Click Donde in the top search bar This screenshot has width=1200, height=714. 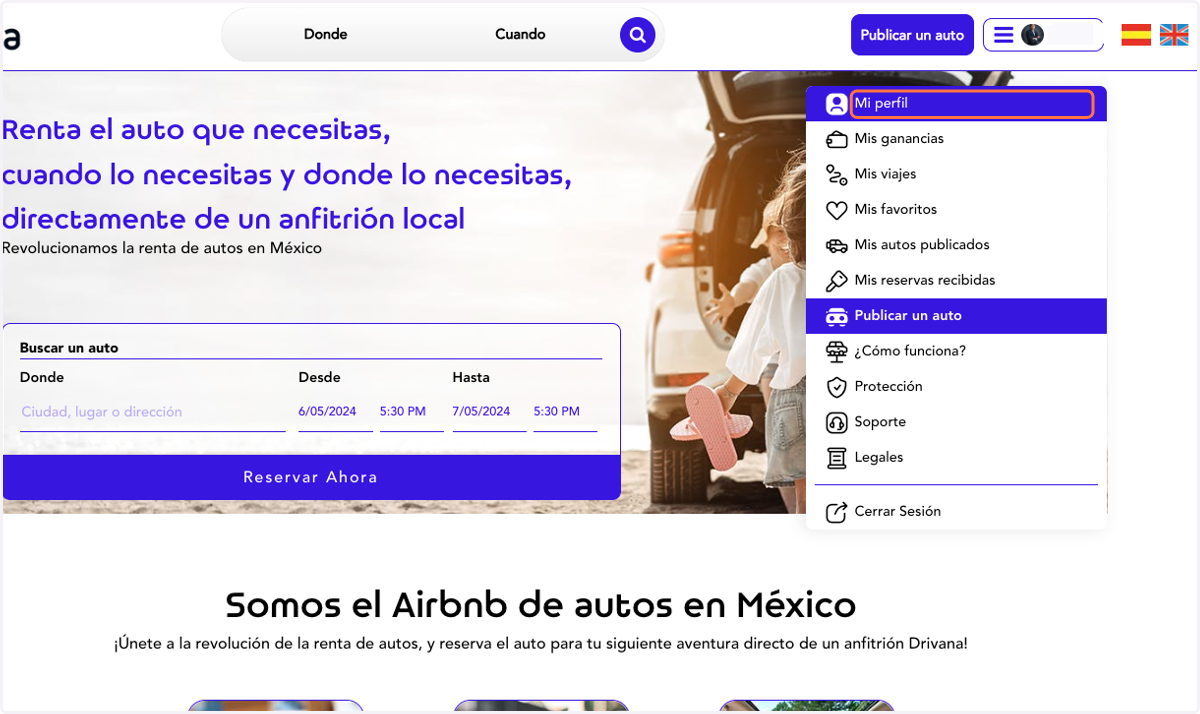coord(325,35)
